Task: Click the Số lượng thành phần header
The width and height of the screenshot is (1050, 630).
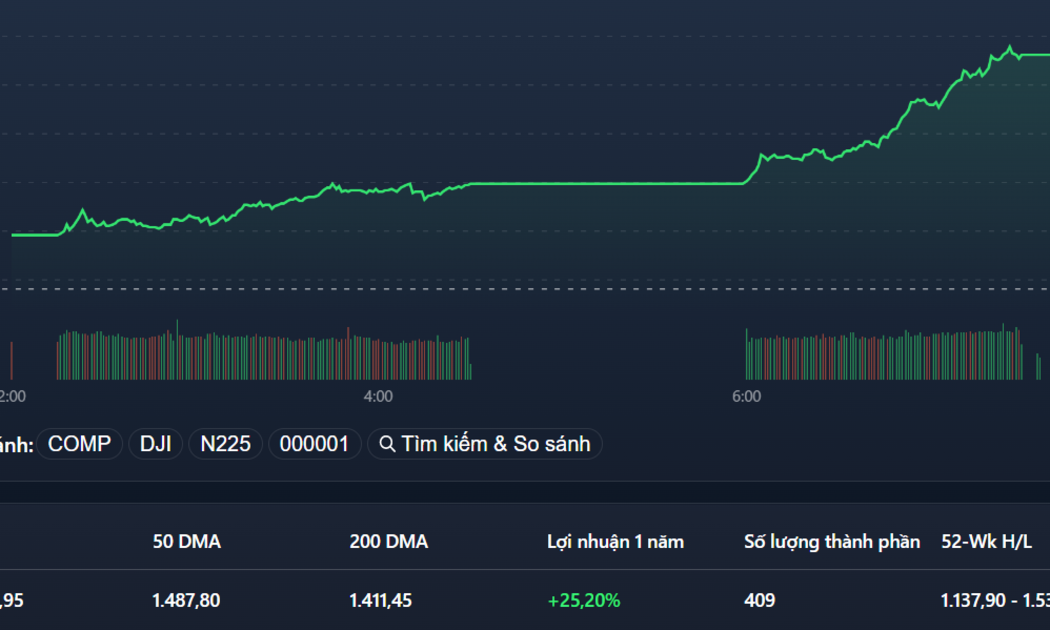Action: [832, 542]
